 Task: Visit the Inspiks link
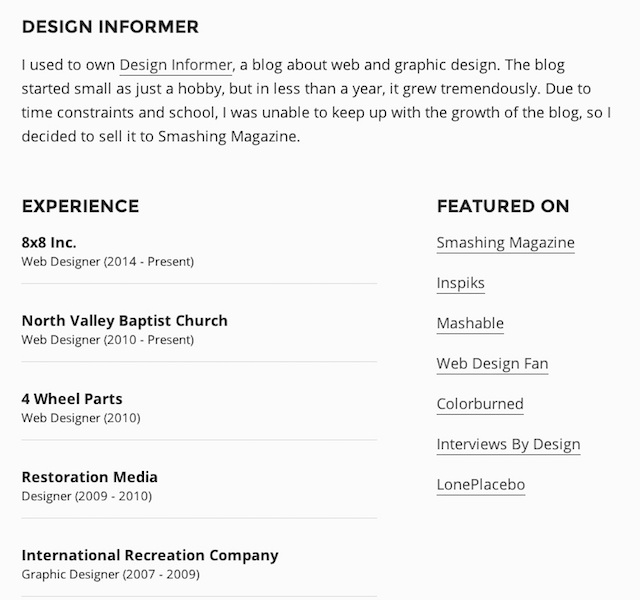pyautogui.click(x=460, y=283)
